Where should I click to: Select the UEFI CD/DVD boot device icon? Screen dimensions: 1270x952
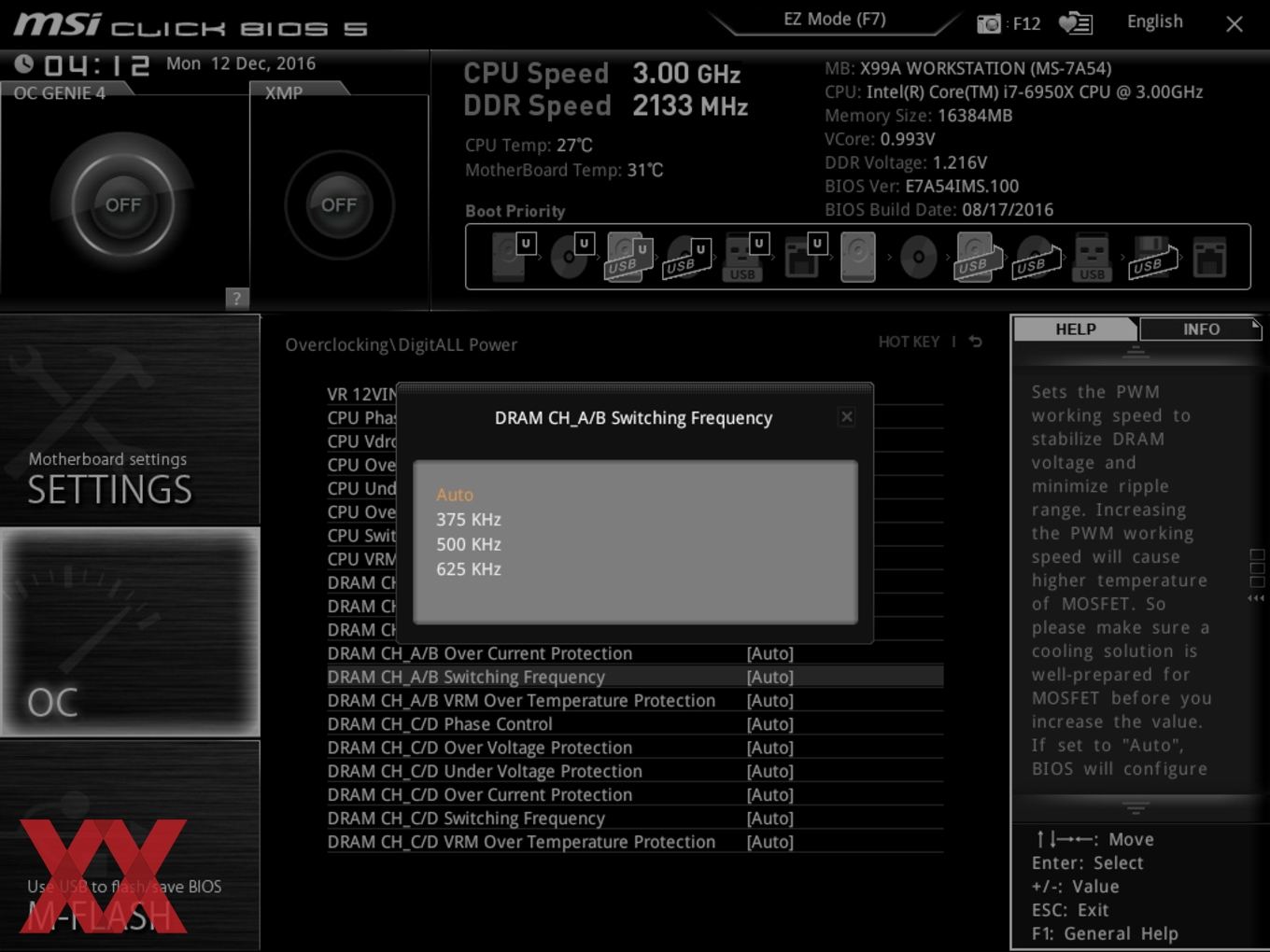tap(571, 257)
